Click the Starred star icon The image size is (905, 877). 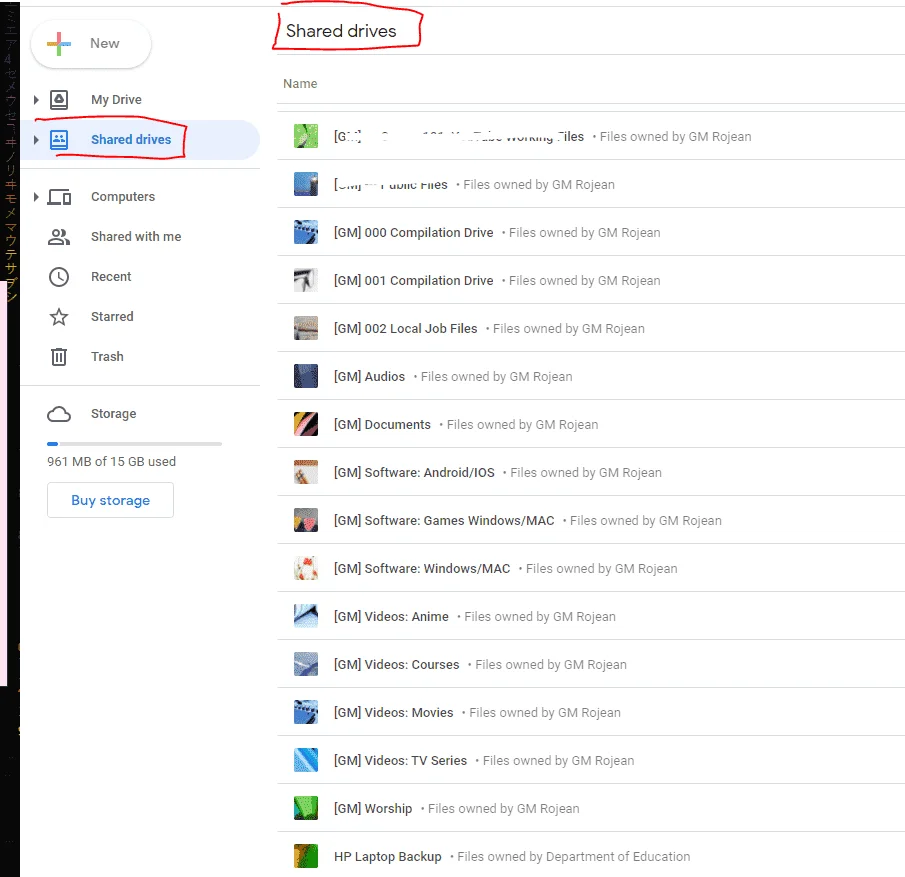(x=59, y=317)
